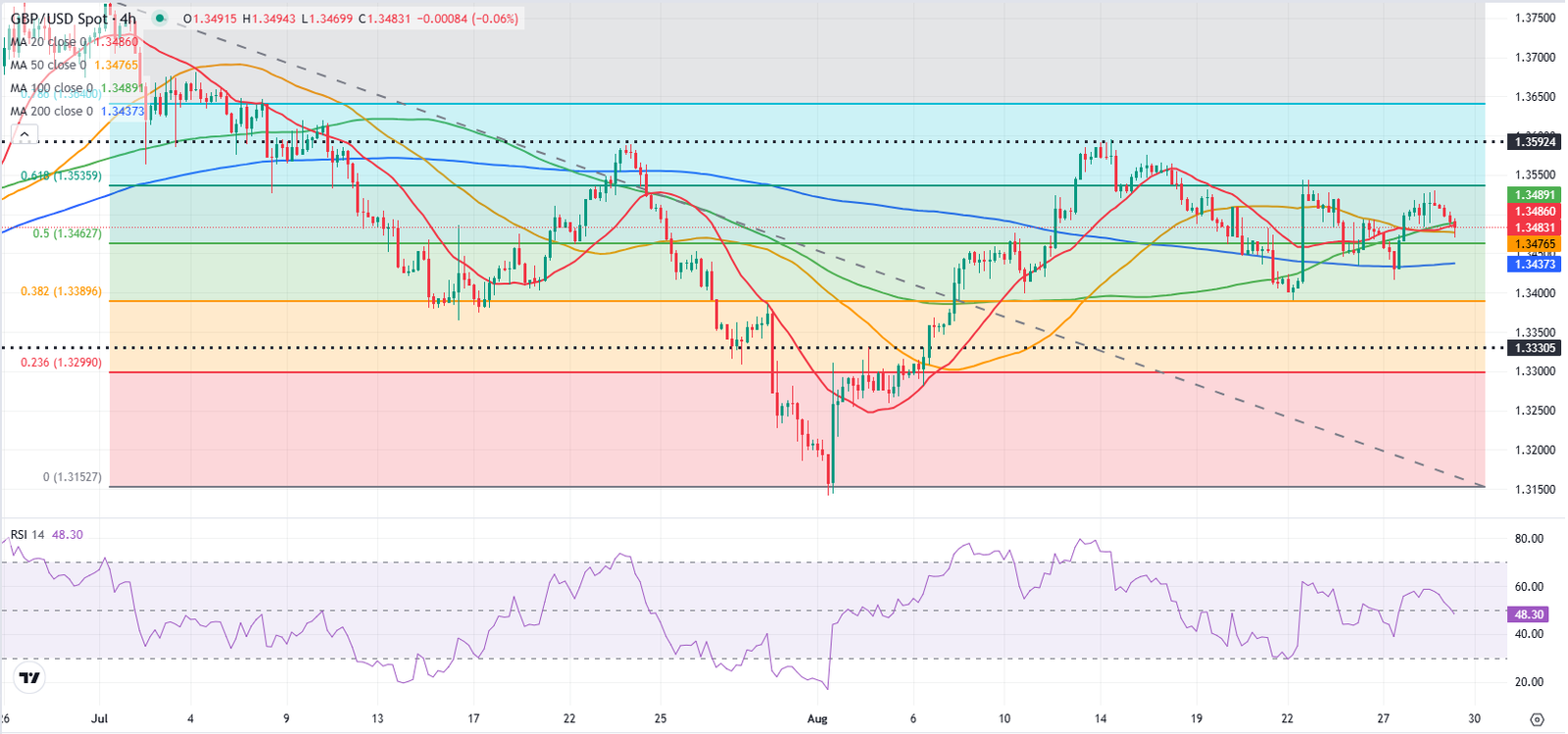Click the green market status dot
The height and width of the screenshot is (734, 1568).
tap(160, 19)
